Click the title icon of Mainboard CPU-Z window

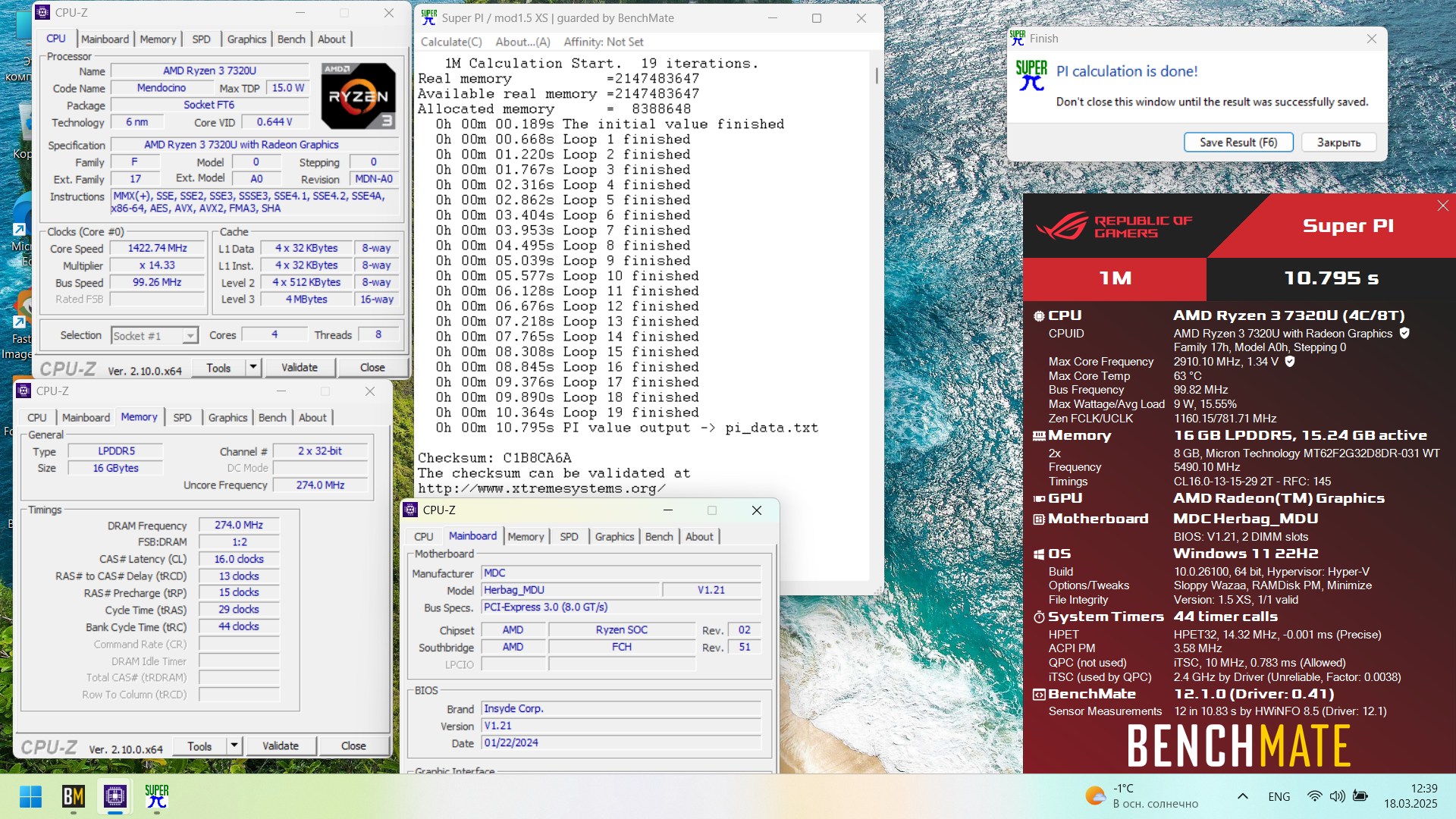[410, 510]
